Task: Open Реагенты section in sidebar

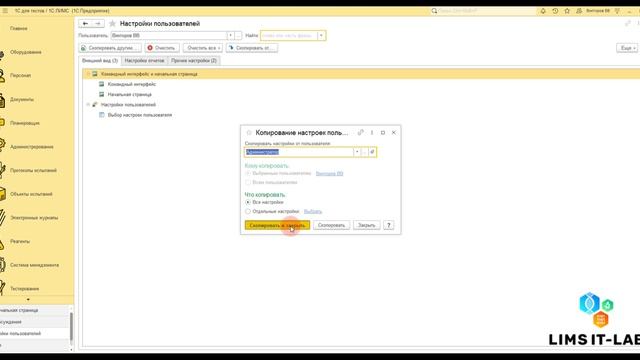Action: [20, 242]
